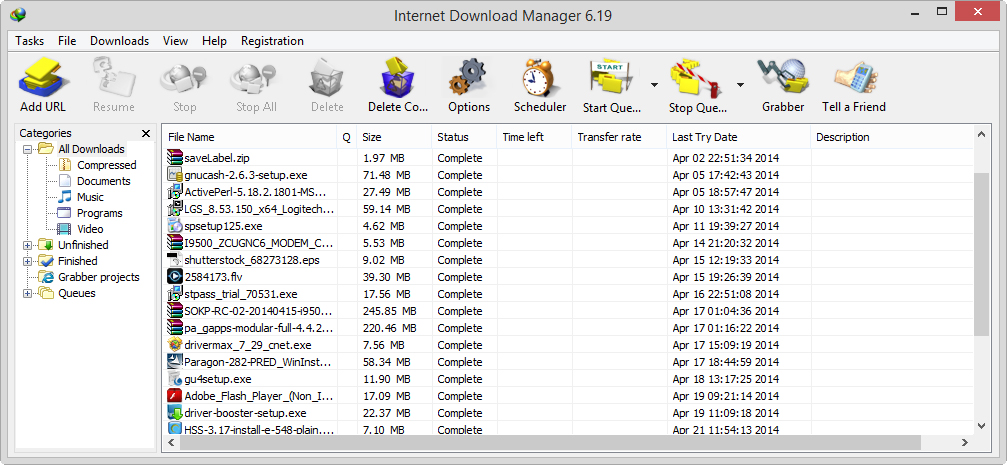Sort by Status column header
1007x465 pixels.
pos(464,137)
